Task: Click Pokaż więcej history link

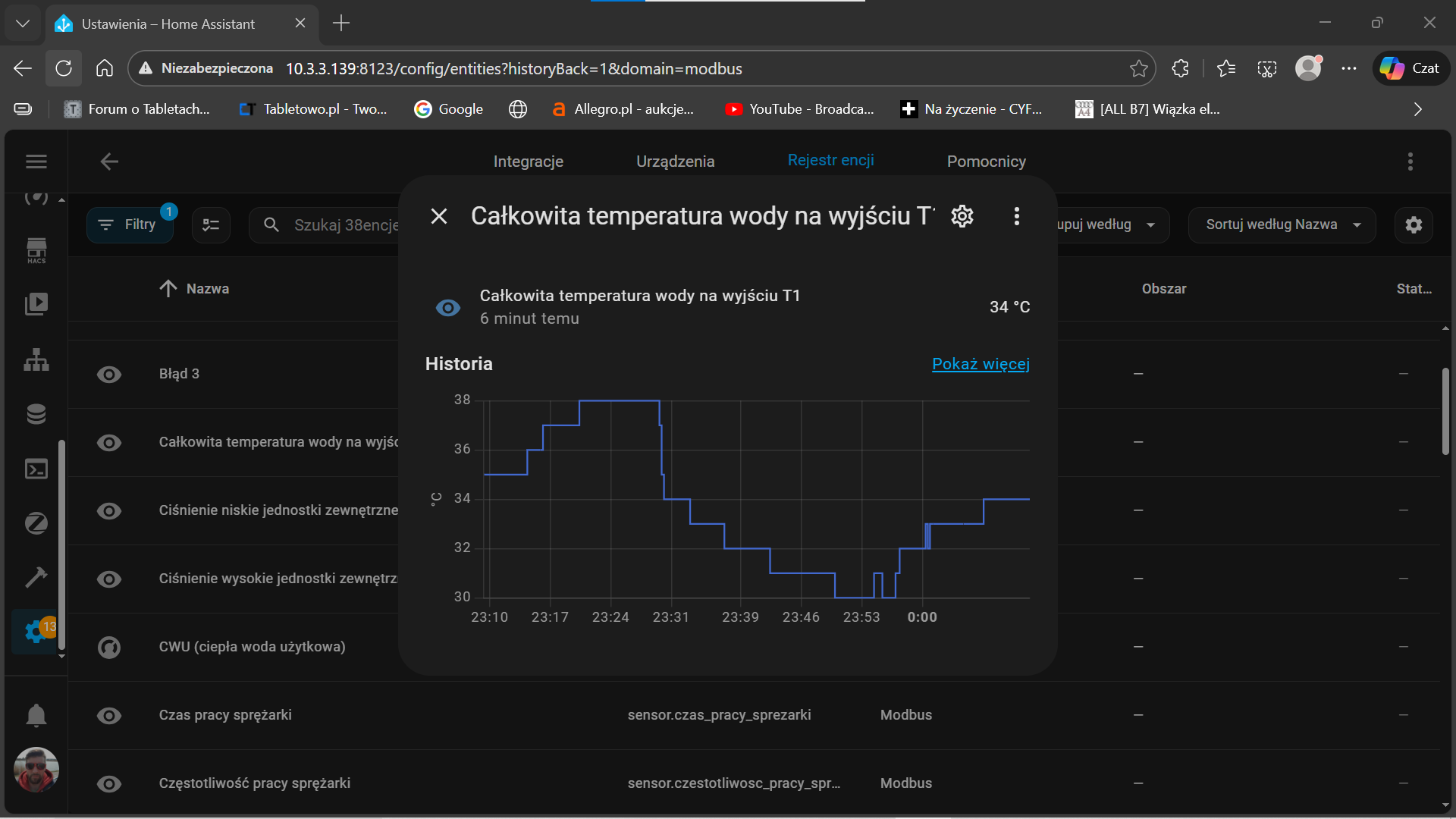Action: tap(981, 364)
